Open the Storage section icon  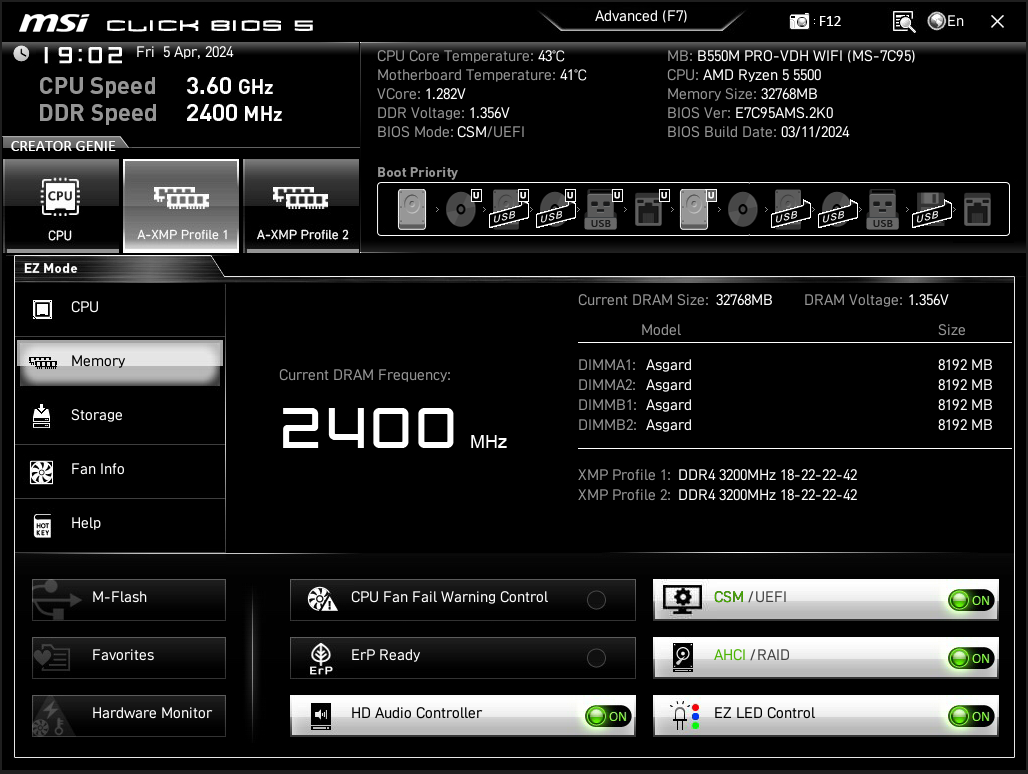41,416
